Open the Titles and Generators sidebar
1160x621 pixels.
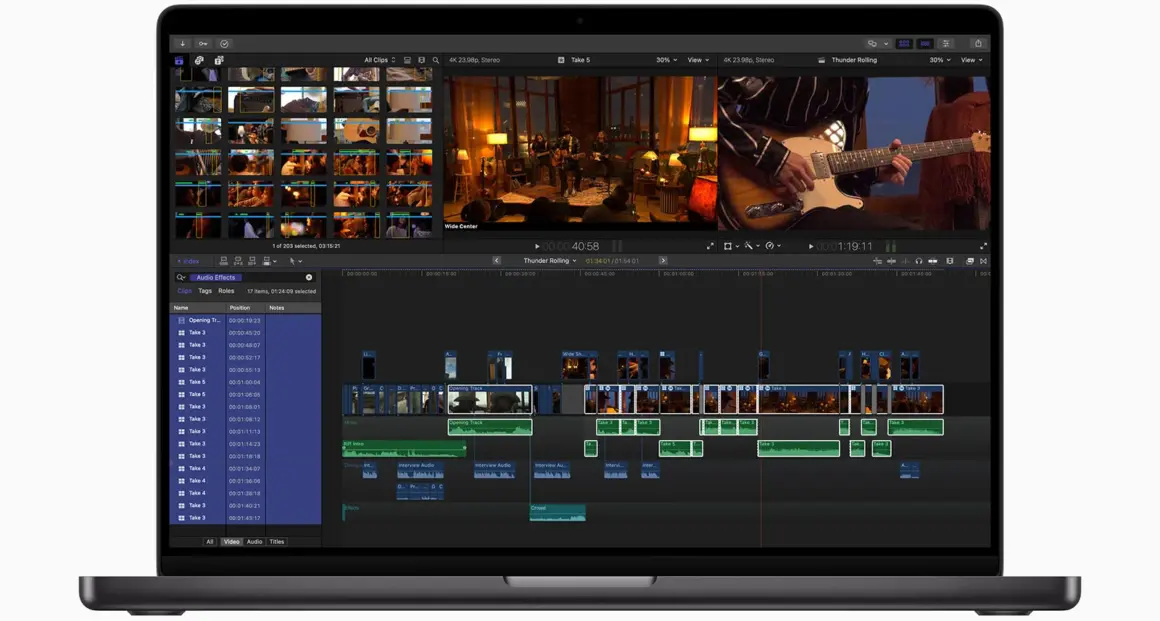(218, 60)
